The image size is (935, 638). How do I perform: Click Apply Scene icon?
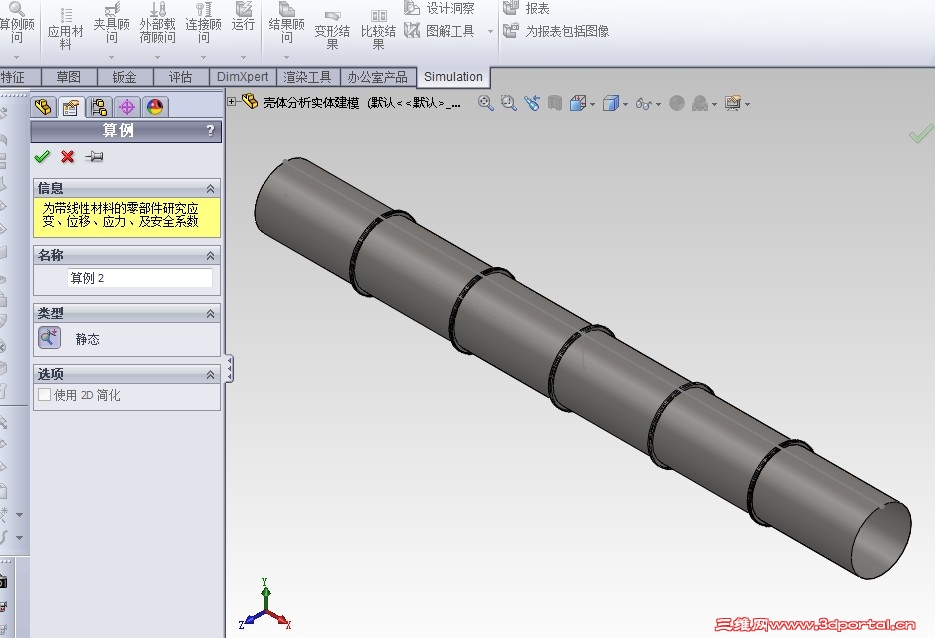[x=699, y=104]
